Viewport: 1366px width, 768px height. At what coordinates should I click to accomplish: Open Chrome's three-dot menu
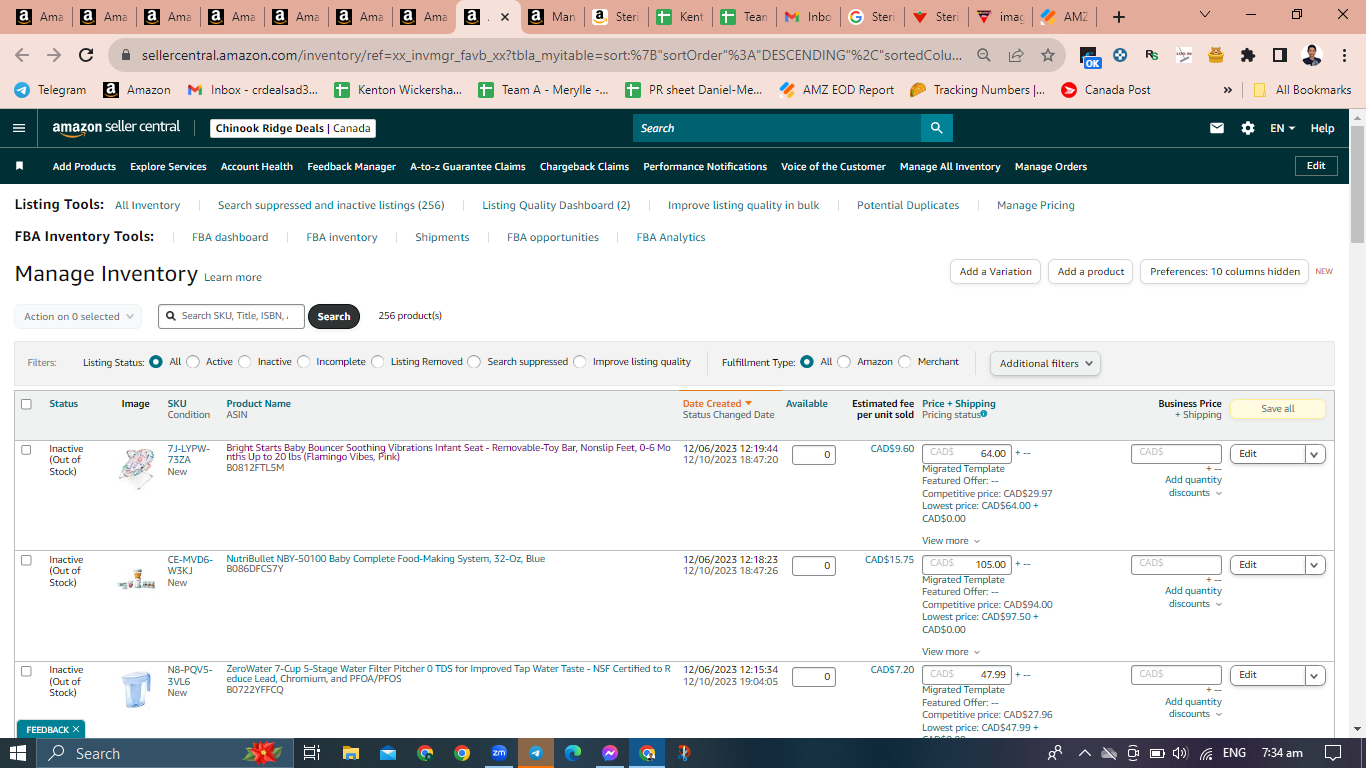coord(1343,55)
